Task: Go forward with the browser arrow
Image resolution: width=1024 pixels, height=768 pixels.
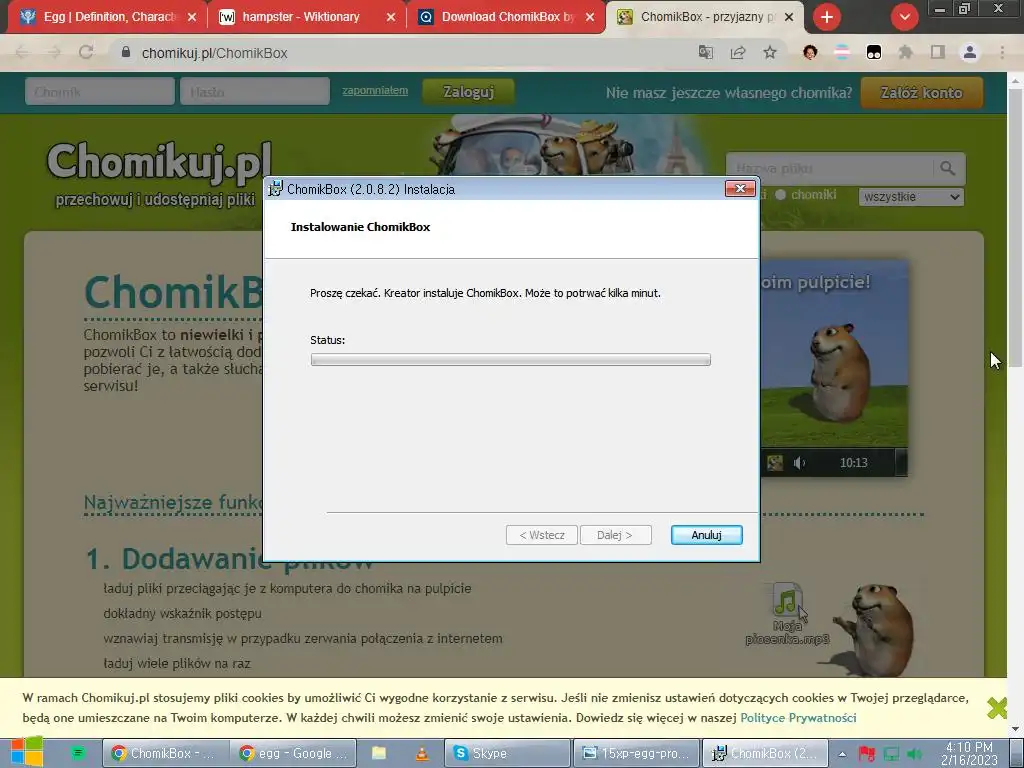Action: click(54, 53)
